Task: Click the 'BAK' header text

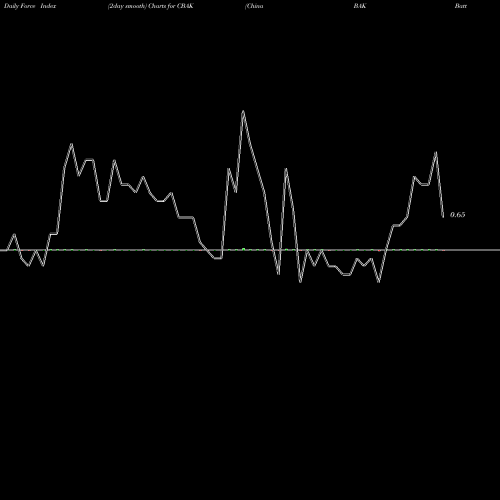Action: [x=360, y=6]
